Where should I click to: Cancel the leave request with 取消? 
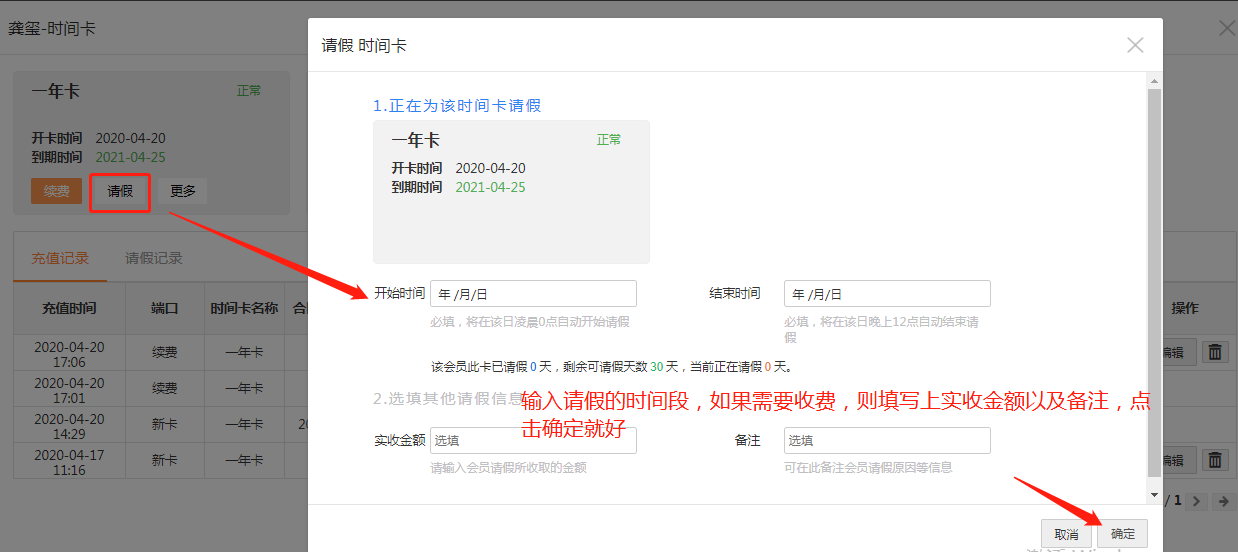pyautogui.click(x=1067, y=534)
